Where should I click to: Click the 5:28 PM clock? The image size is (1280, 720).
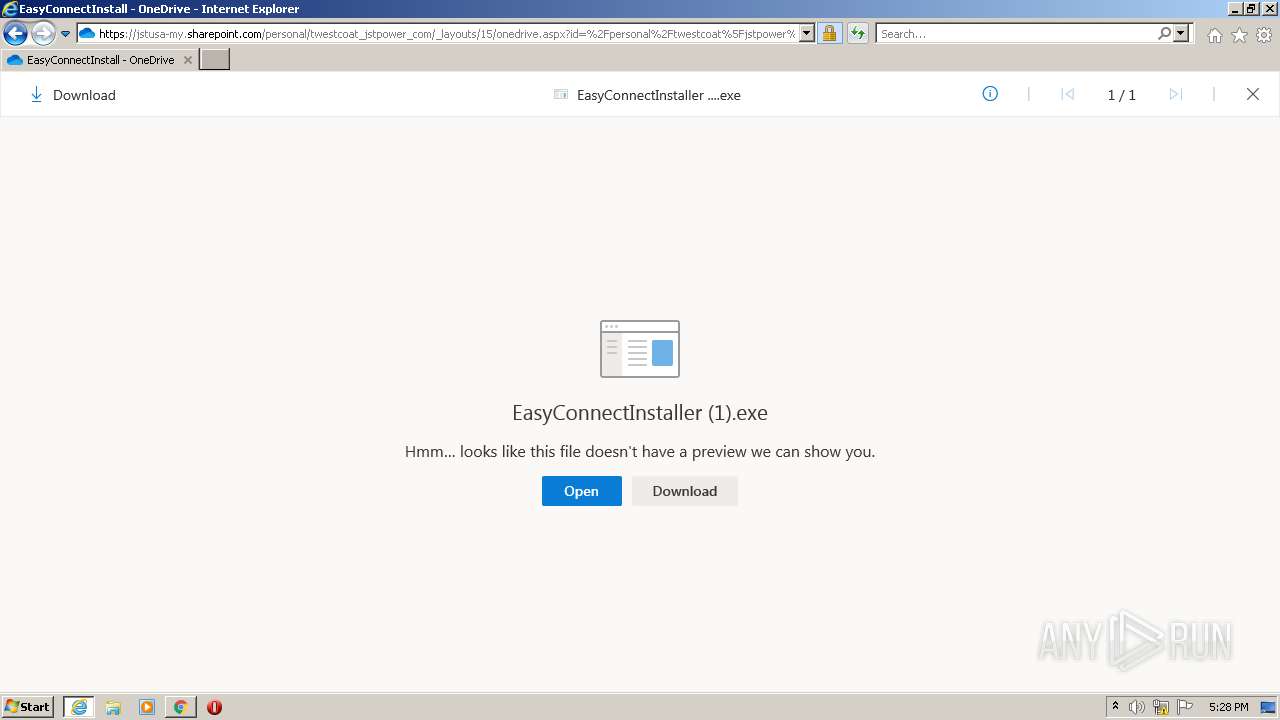tap(1228, 707)
